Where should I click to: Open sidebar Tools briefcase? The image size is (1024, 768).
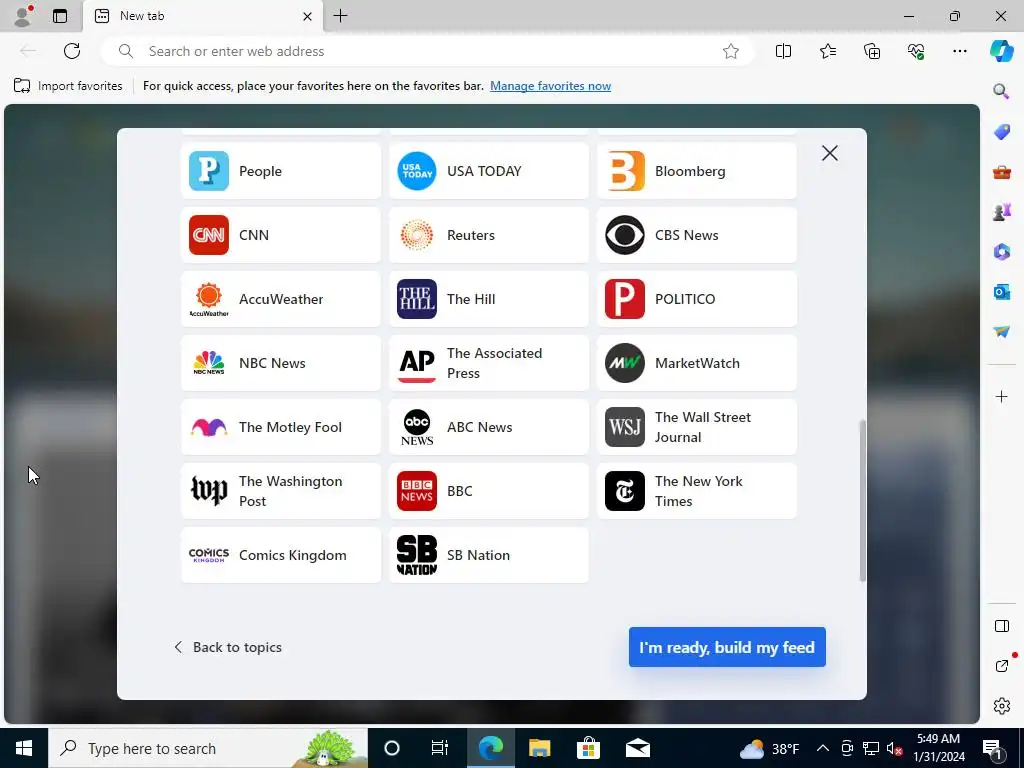point(1001,172)
